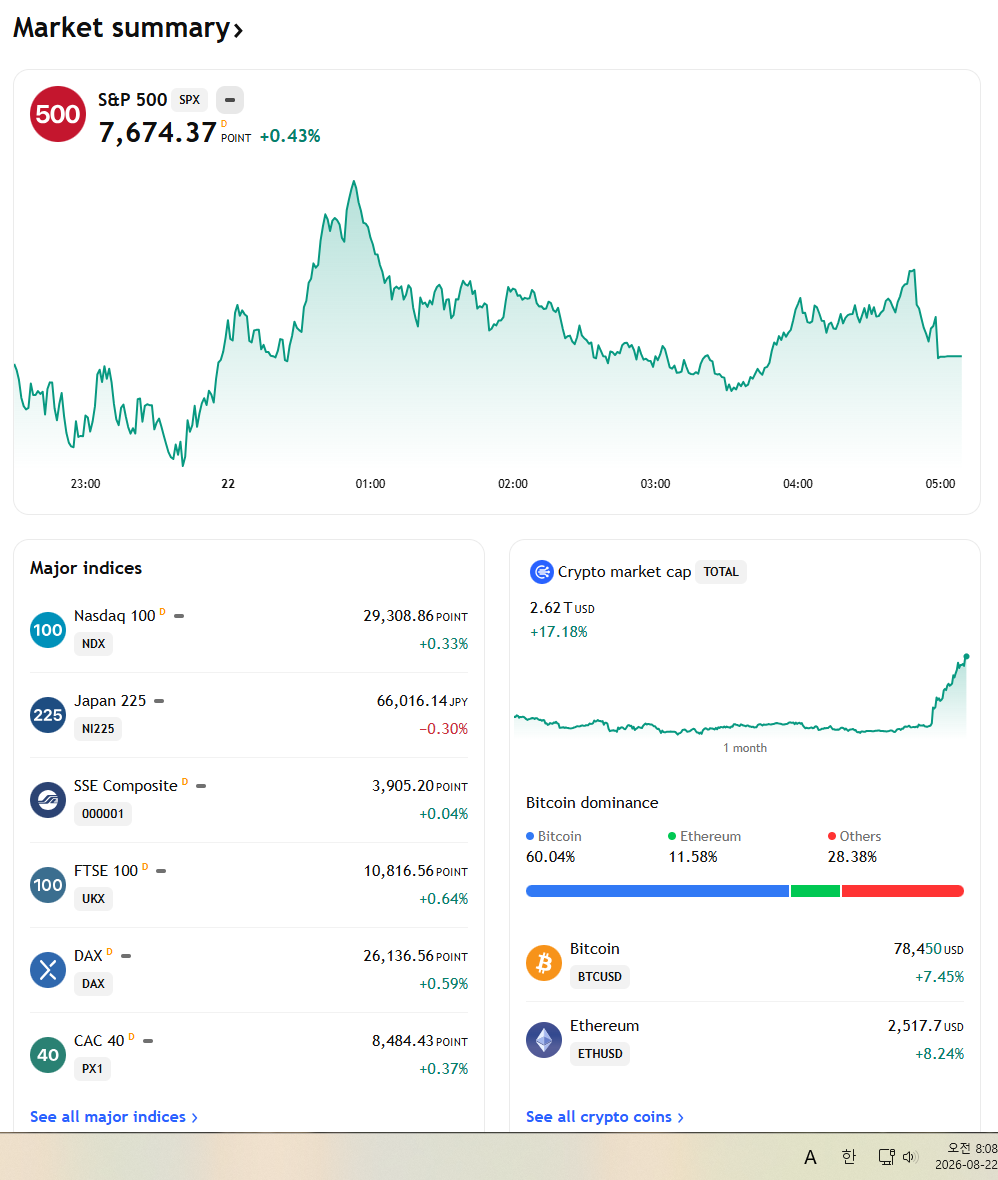This screenshot has height=1180, width=998.
Task: Open the Market summary heading link
Action: 128,28
